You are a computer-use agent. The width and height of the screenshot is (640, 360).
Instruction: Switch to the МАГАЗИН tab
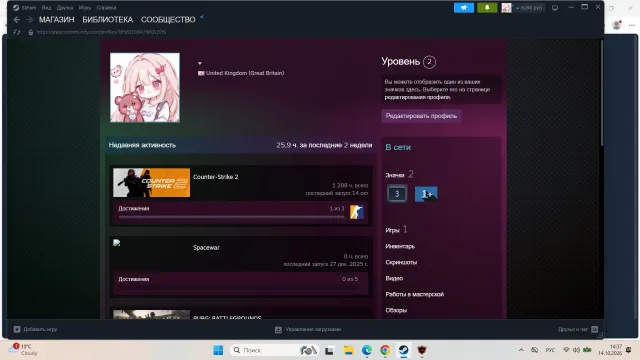[x=57, y=20]
